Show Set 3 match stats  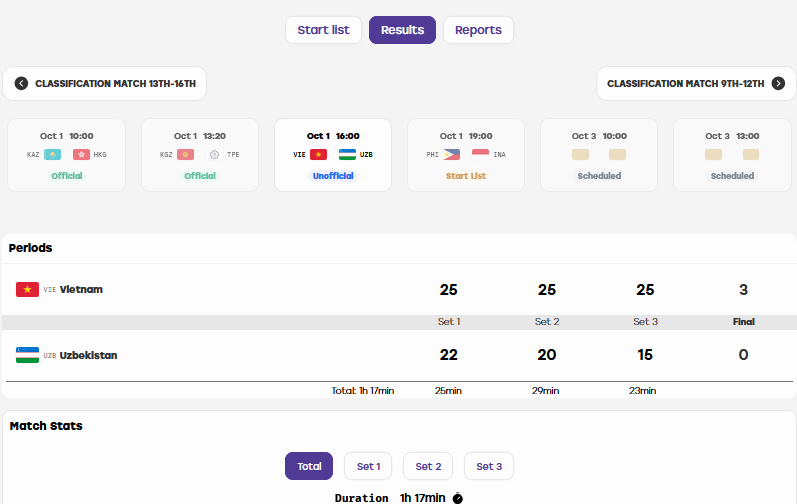click(x=489, y=466)
